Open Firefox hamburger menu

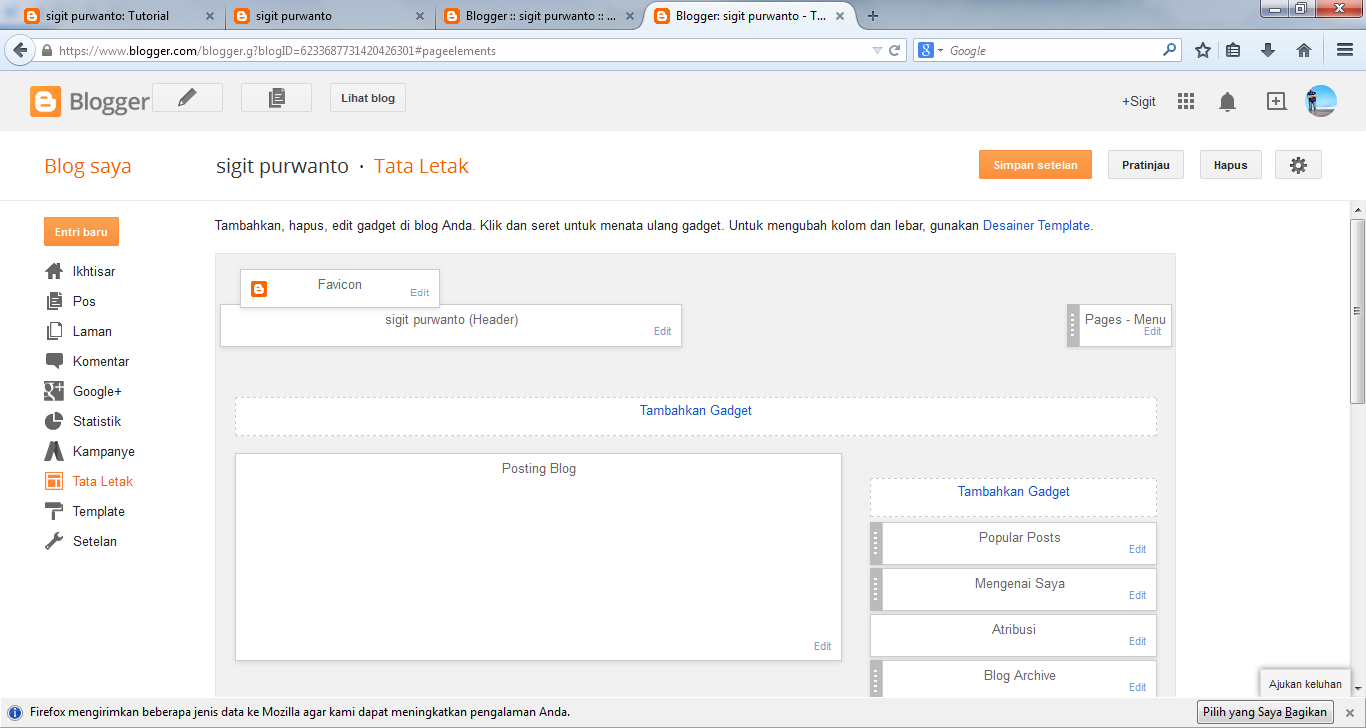[1345, 50]
